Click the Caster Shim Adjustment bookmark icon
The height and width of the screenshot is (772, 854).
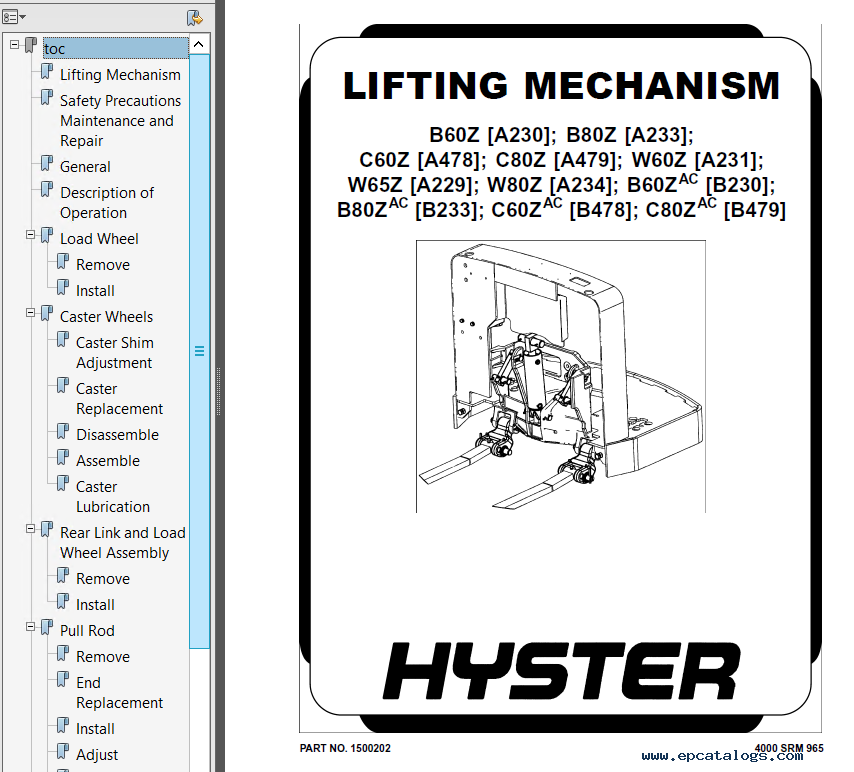point(63,339)
